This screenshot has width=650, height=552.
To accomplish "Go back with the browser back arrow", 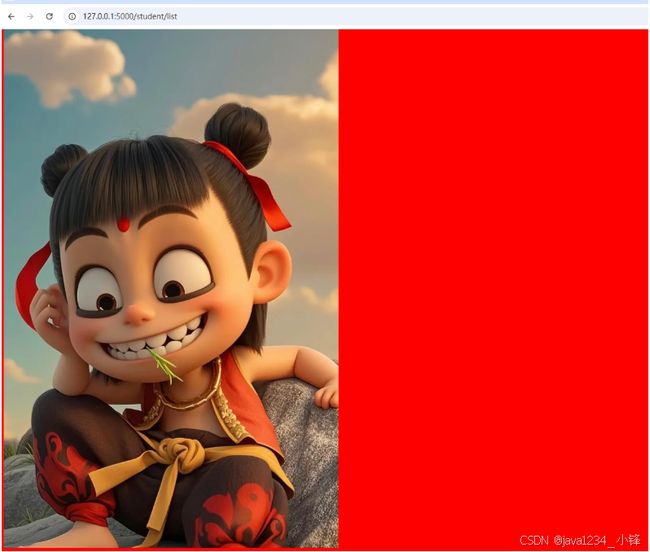I will (x=11, y=17).
